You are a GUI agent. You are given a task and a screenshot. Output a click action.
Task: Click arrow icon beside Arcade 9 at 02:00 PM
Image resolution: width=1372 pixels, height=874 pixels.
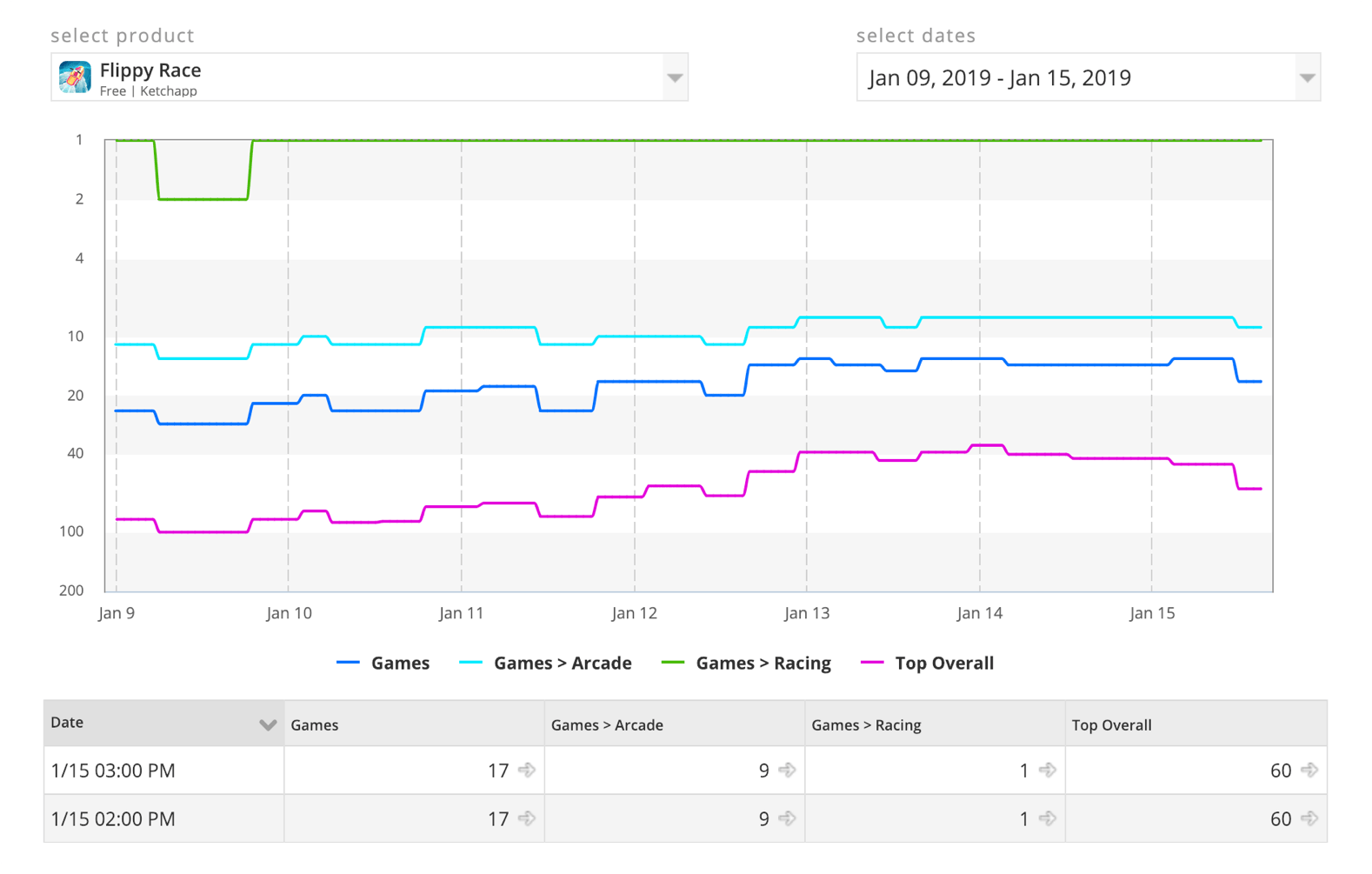pos(787,818)
